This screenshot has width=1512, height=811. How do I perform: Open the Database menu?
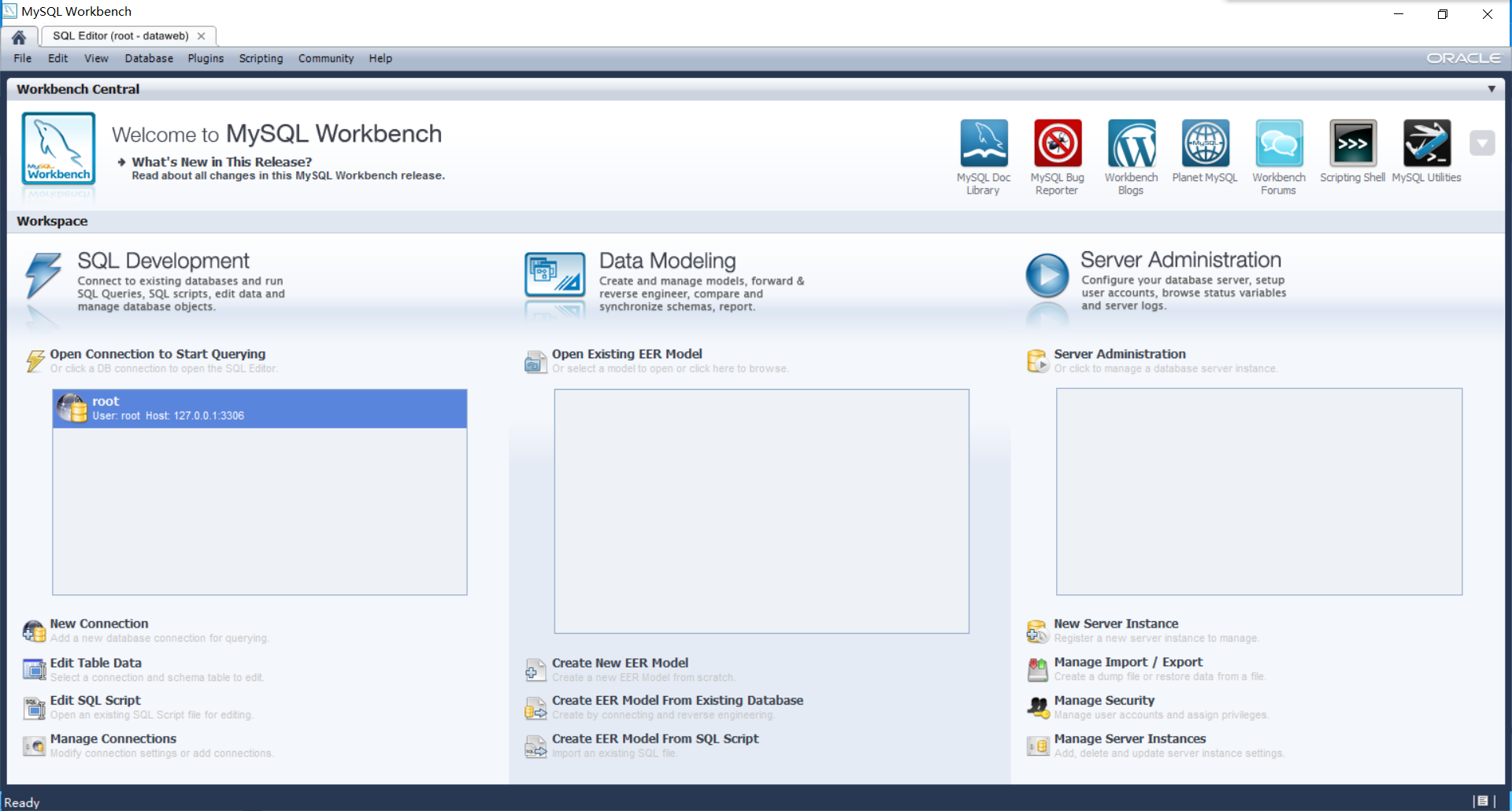149,58
